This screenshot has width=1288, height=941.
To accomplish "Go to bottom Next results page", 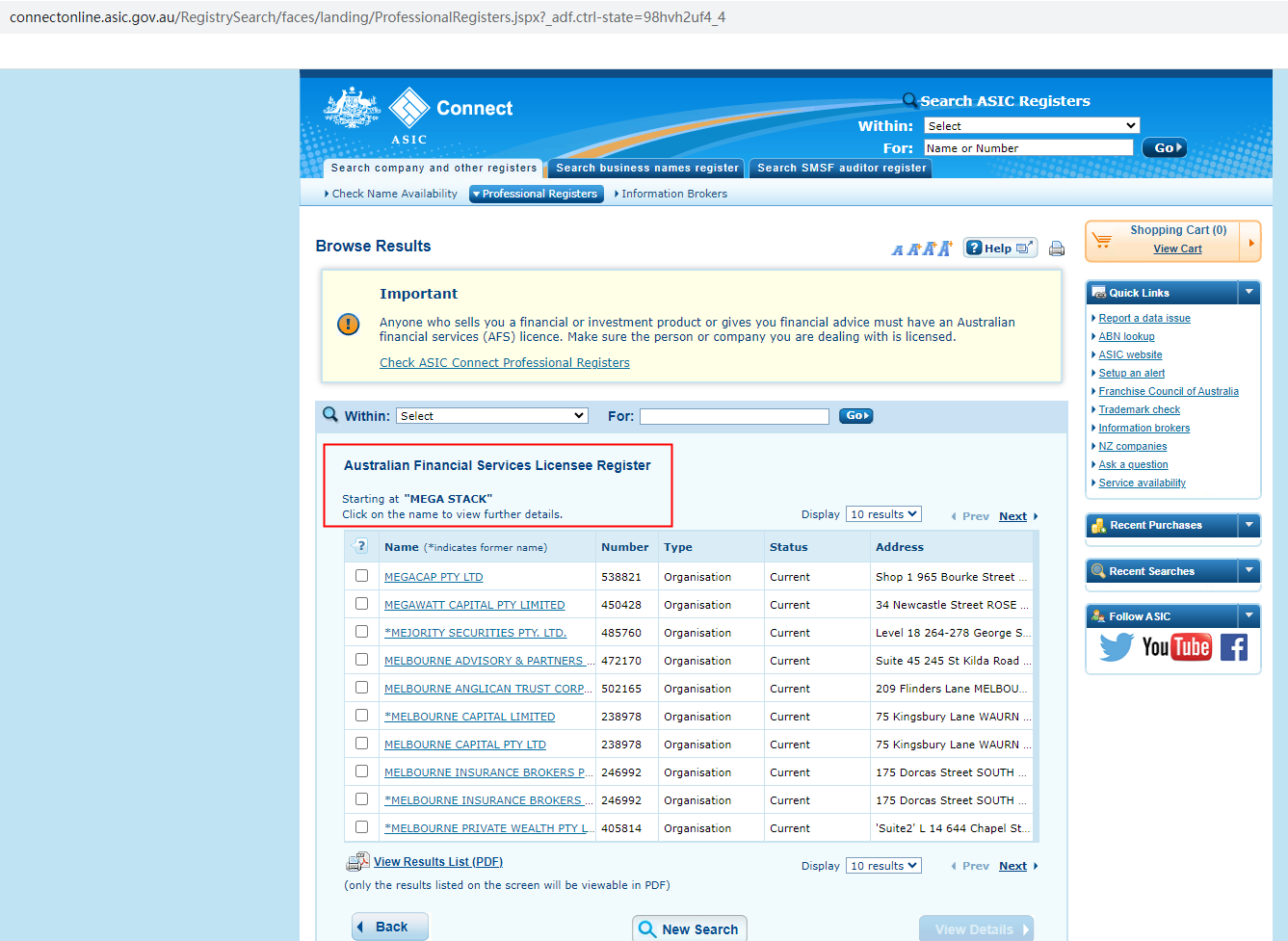I will (1012, 866).
